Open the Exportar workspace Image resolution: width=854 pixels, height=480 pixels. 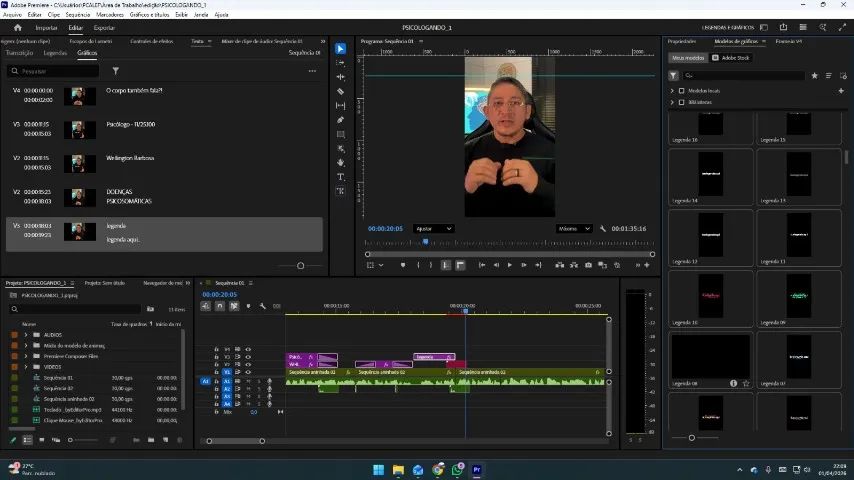tap(104, 28)
